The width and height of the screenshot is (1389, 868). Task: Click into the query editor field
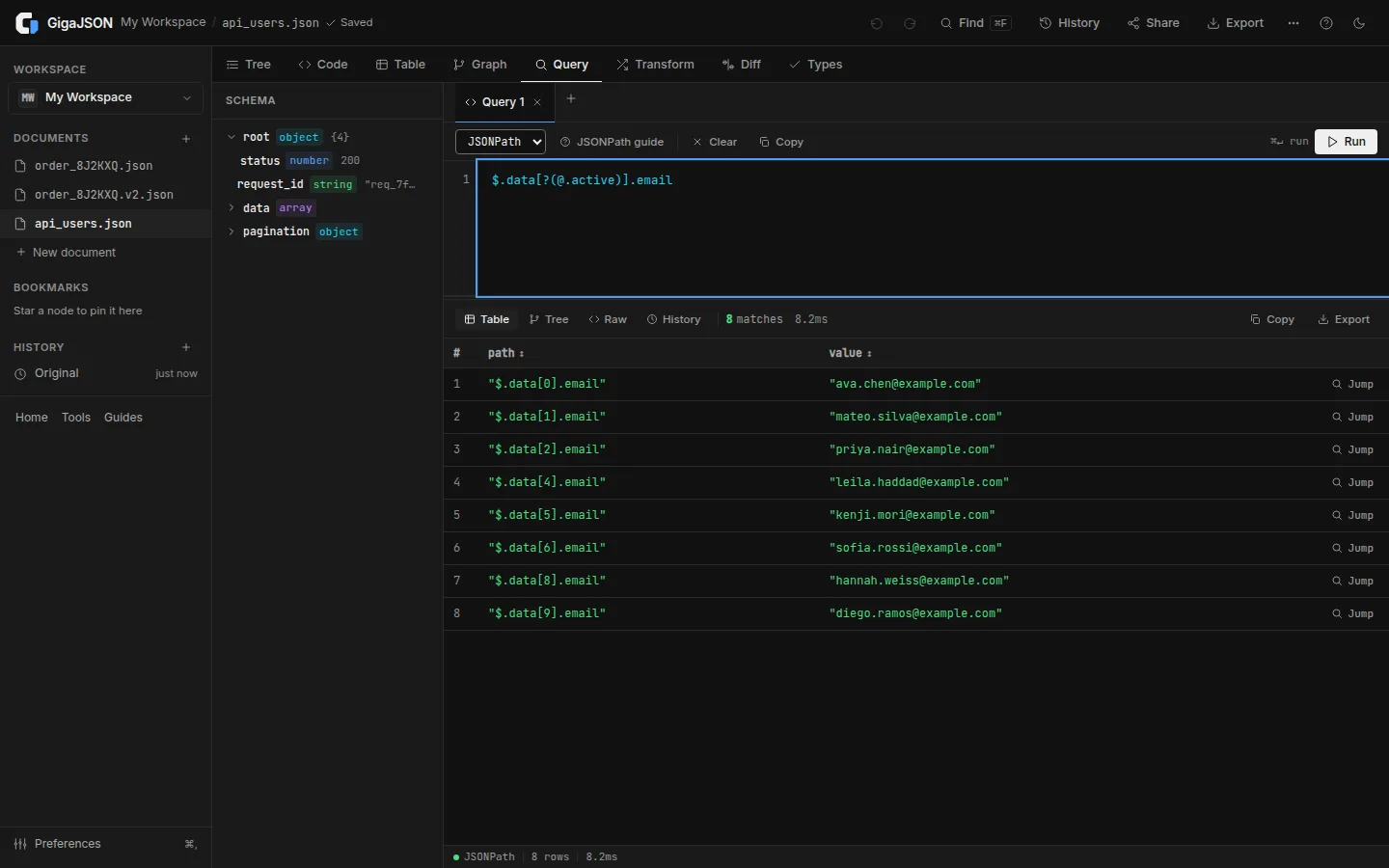click(x=933, y=229)
